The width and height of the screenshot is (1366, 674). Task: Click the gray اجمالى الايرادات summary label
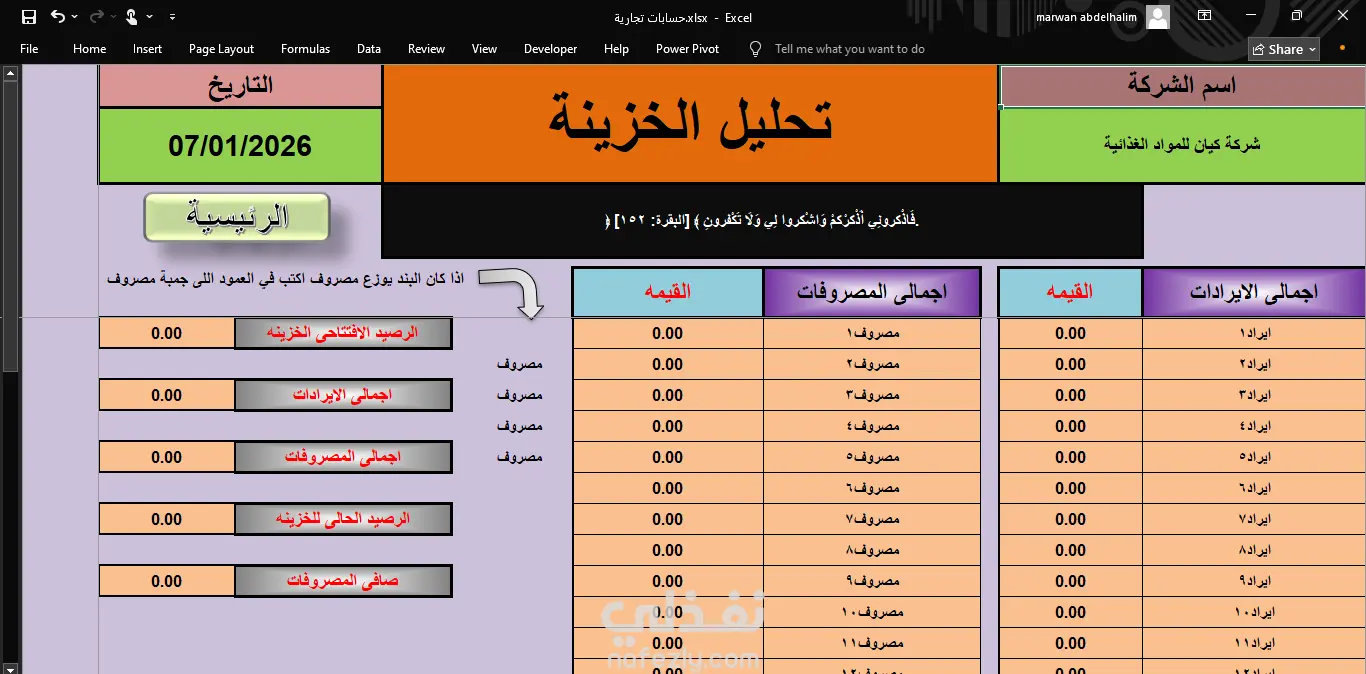coord(343,395)
